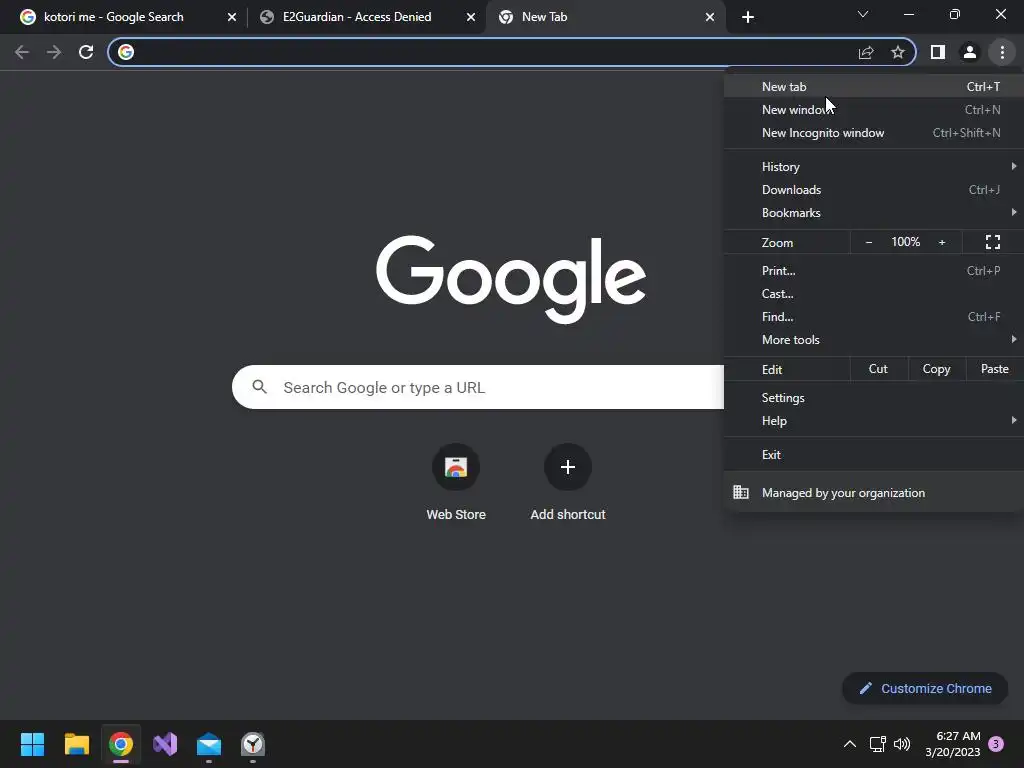Increase zoom with the plus button
This screenshot has width=1024, height=768.
click(942, 242)
